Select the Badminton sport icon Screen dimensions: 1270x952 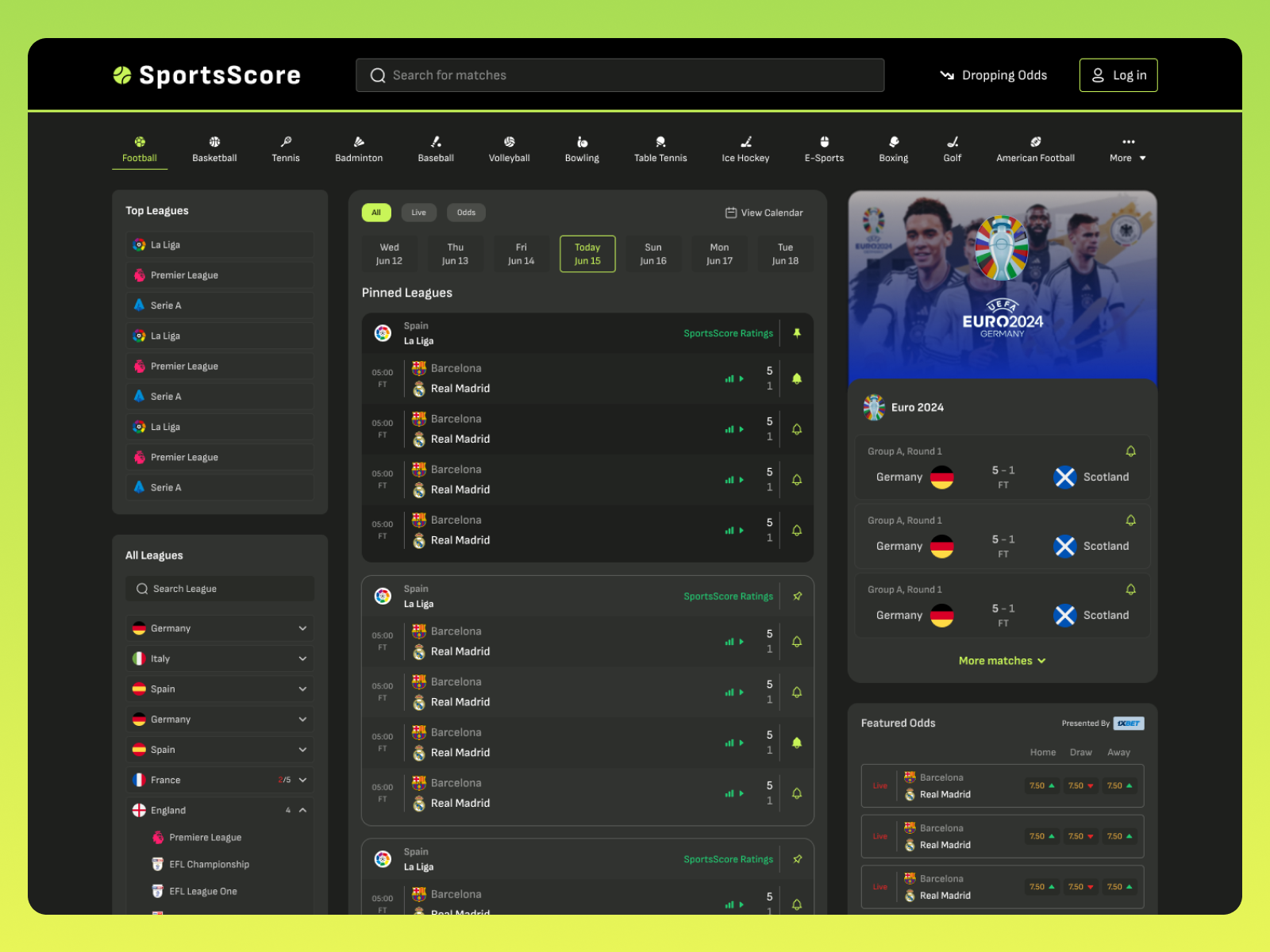(x=359, y=142)
